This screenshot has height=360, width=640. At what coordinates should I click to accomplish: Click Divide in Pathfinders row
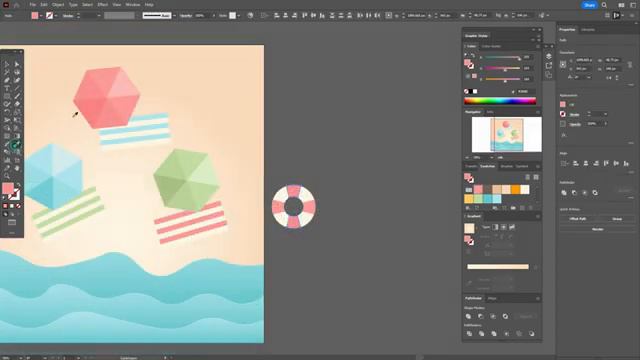pos(469,334)
